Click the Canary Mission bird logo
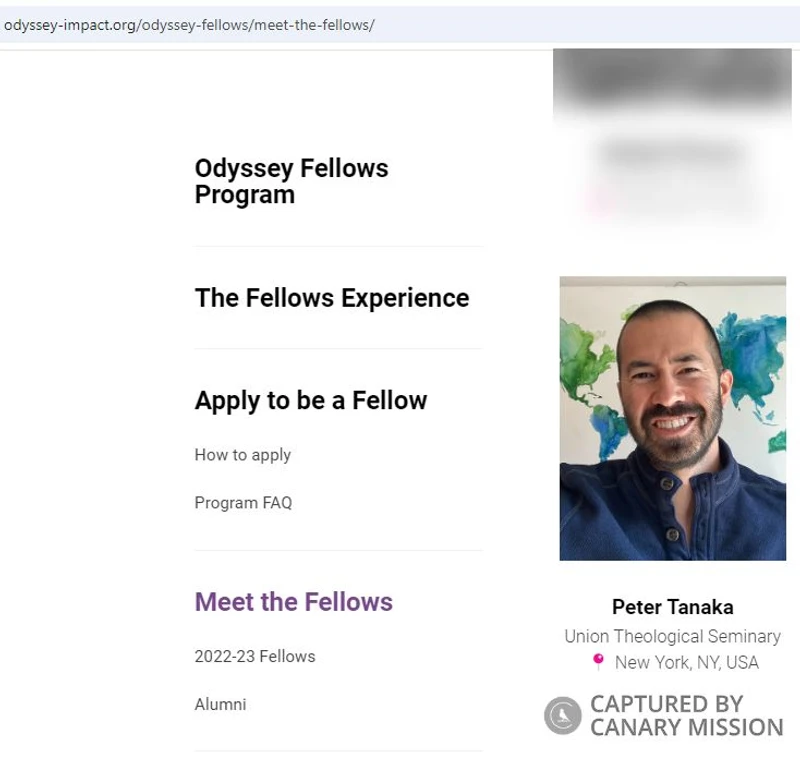This screenshot has height=769, width=800. [x=562, y=716]
